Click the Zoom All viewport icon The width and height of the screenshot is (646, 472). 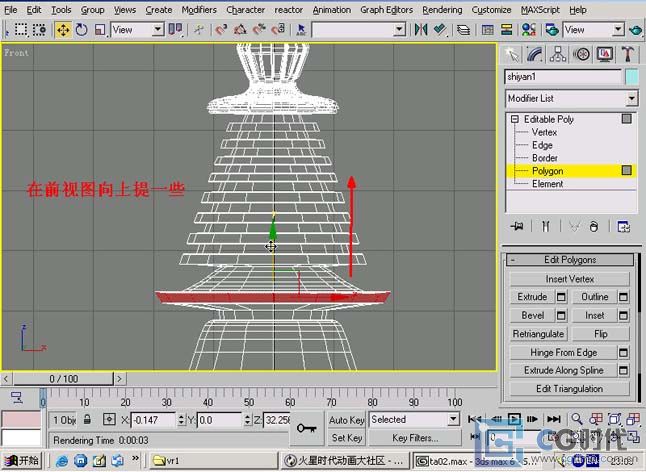[x=596, y=419]
